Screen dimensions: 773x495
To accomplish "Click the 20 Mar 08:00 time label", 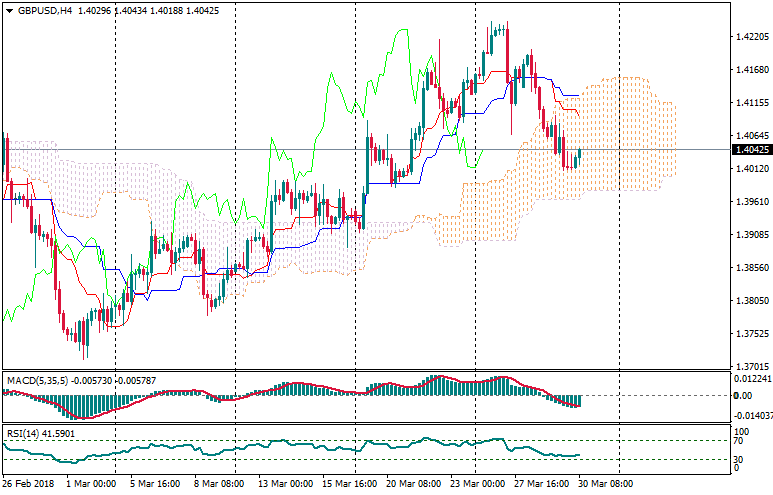I will point(414,484).
